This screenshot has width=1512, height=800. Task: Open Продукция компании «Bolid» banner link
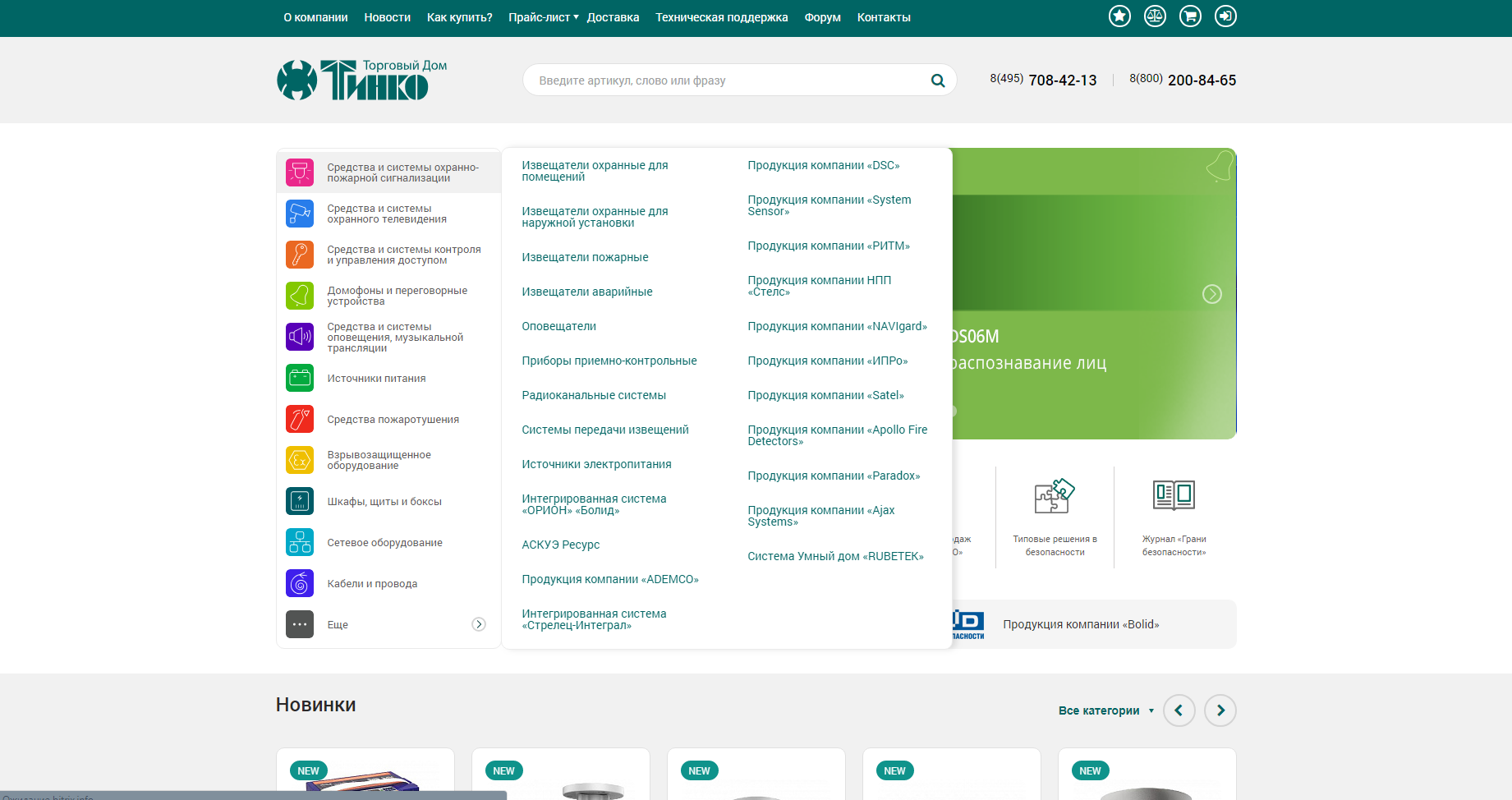pyautogui.click(x=1081, y=624)
